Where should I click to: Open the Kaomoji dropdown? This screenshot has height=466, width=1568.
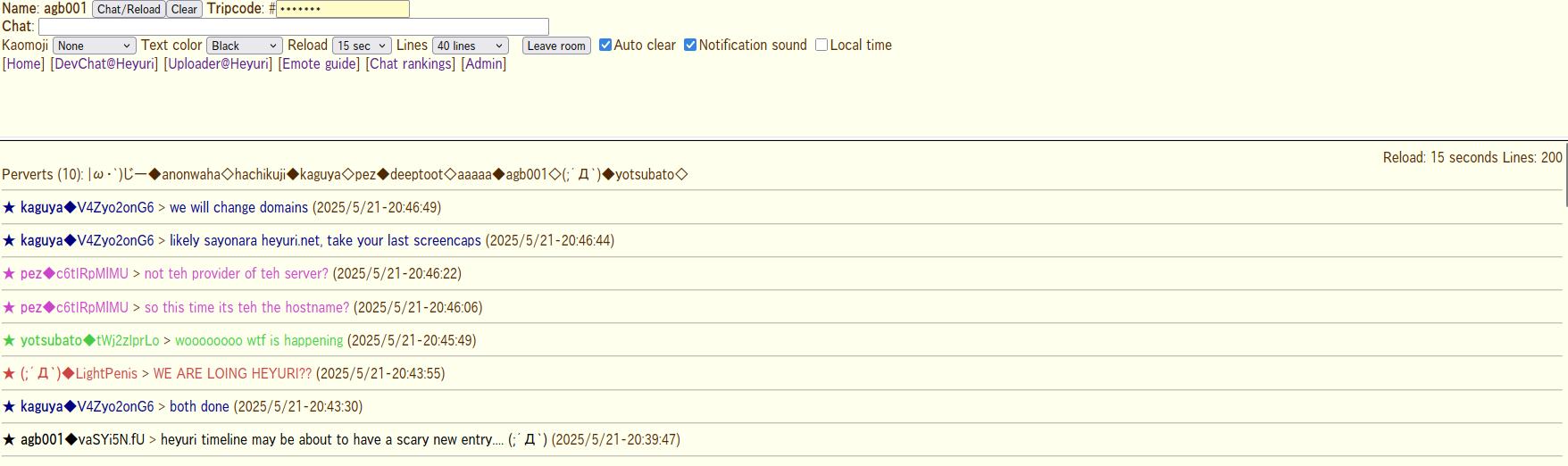(94, 46)
